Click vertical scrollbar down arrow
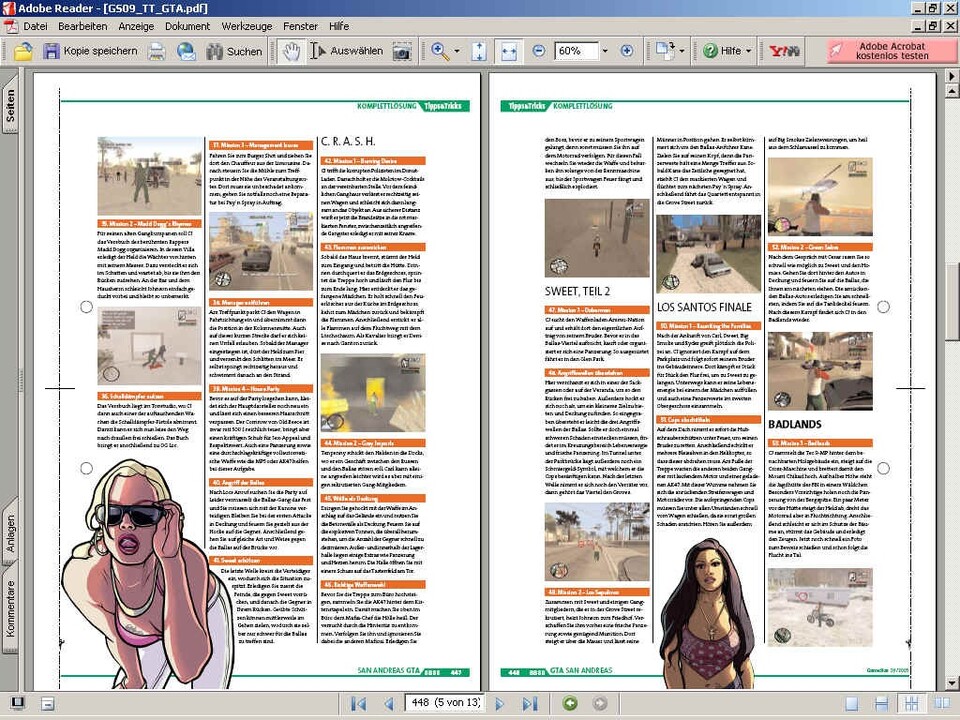Screen dimensions: 960x720 952,683
